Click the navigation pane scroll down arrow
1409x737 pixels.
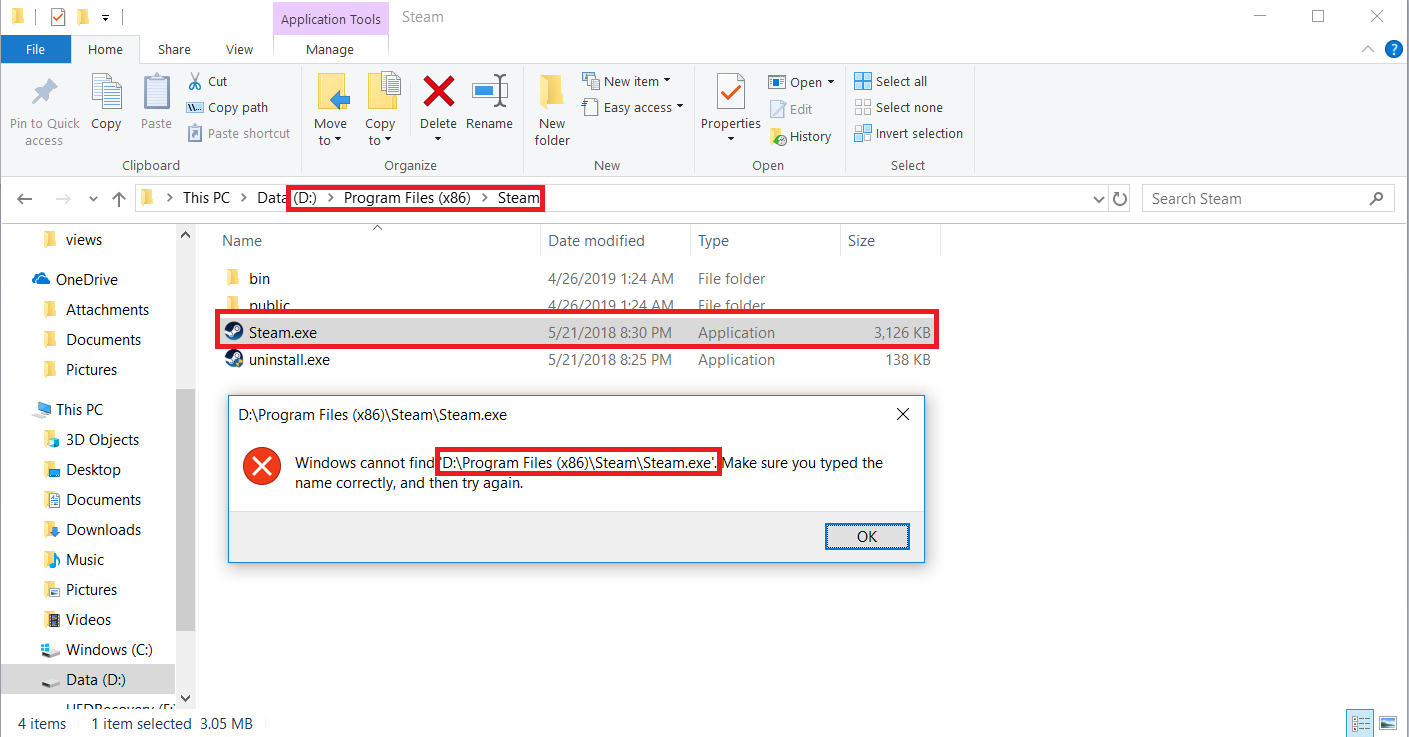click(185, 700)
